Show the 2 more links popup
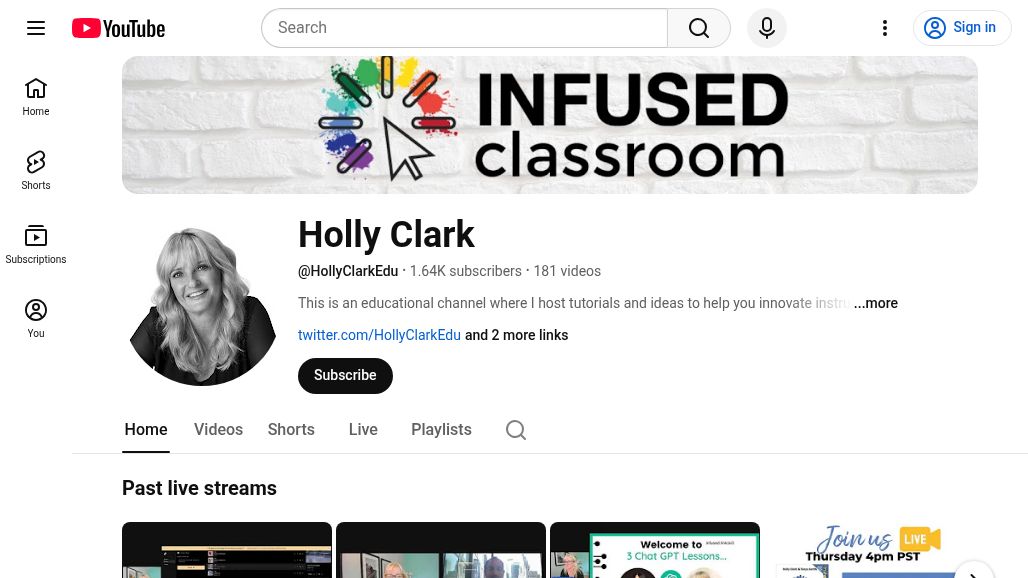Screen dimensions: 1028x578 point(517,335)
